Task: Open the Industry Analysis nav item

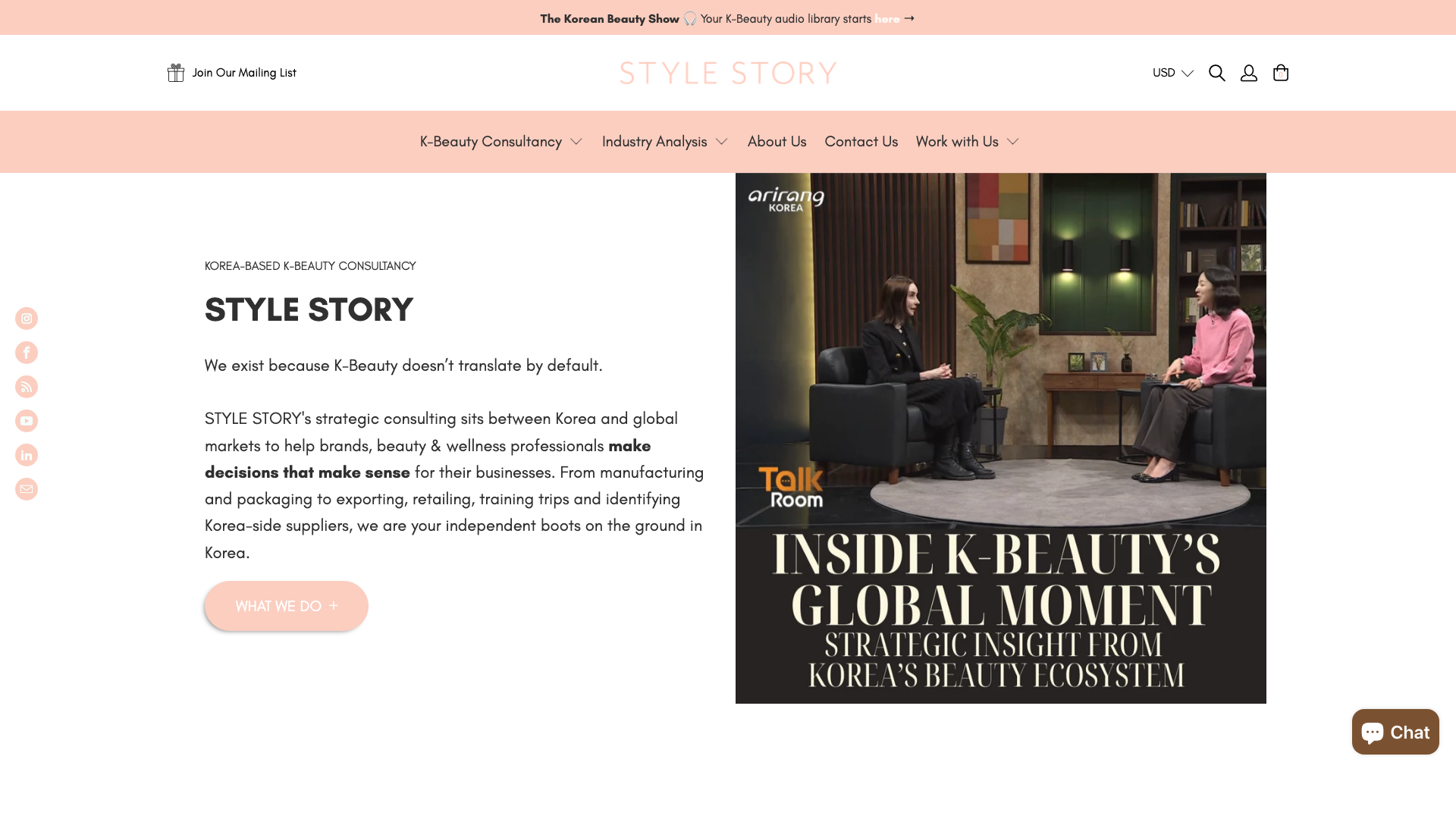Action: click(x=654, y=142)
